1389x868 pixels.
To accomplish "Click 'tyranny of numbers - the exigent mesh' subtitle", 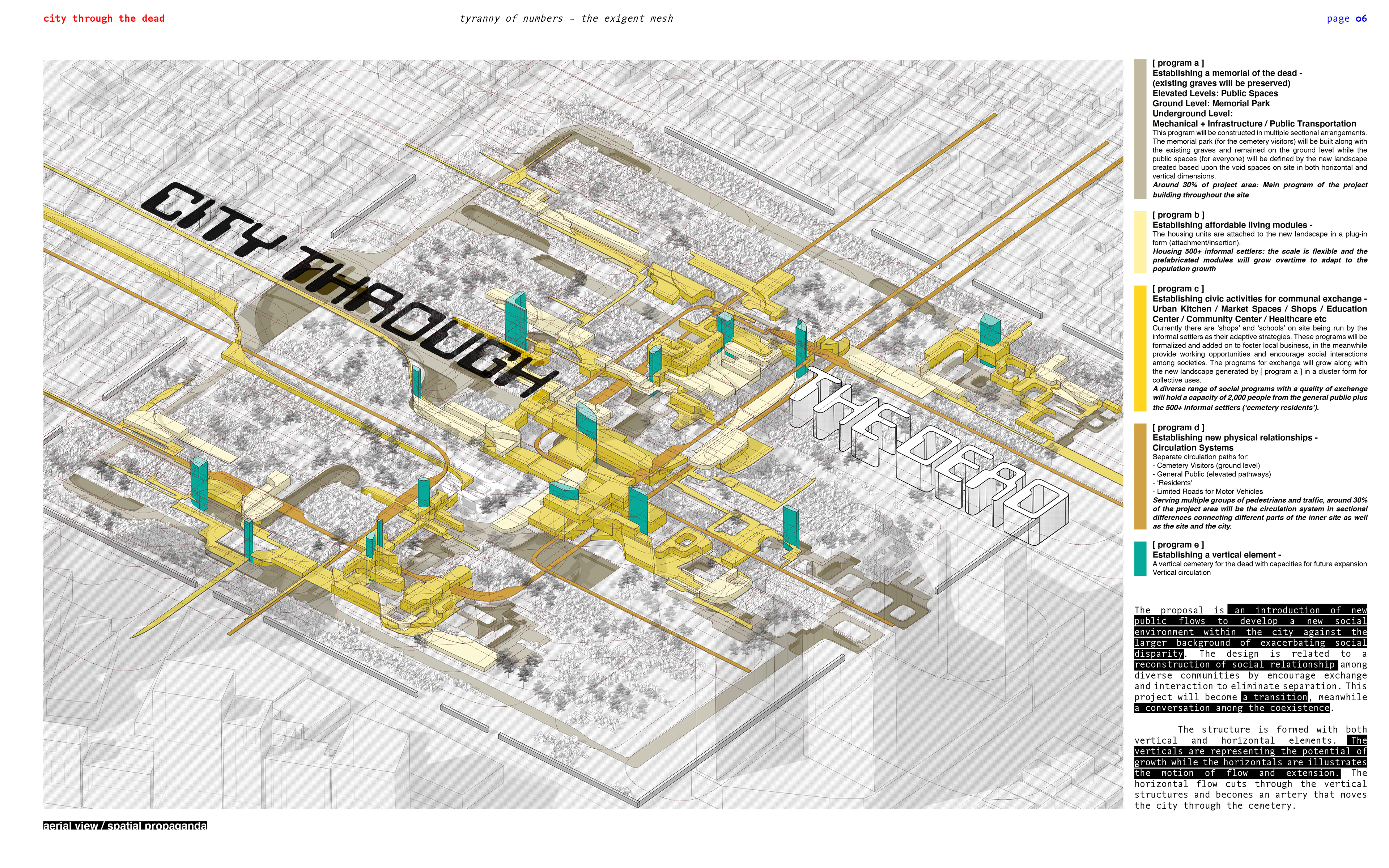I will coord(566,18).
